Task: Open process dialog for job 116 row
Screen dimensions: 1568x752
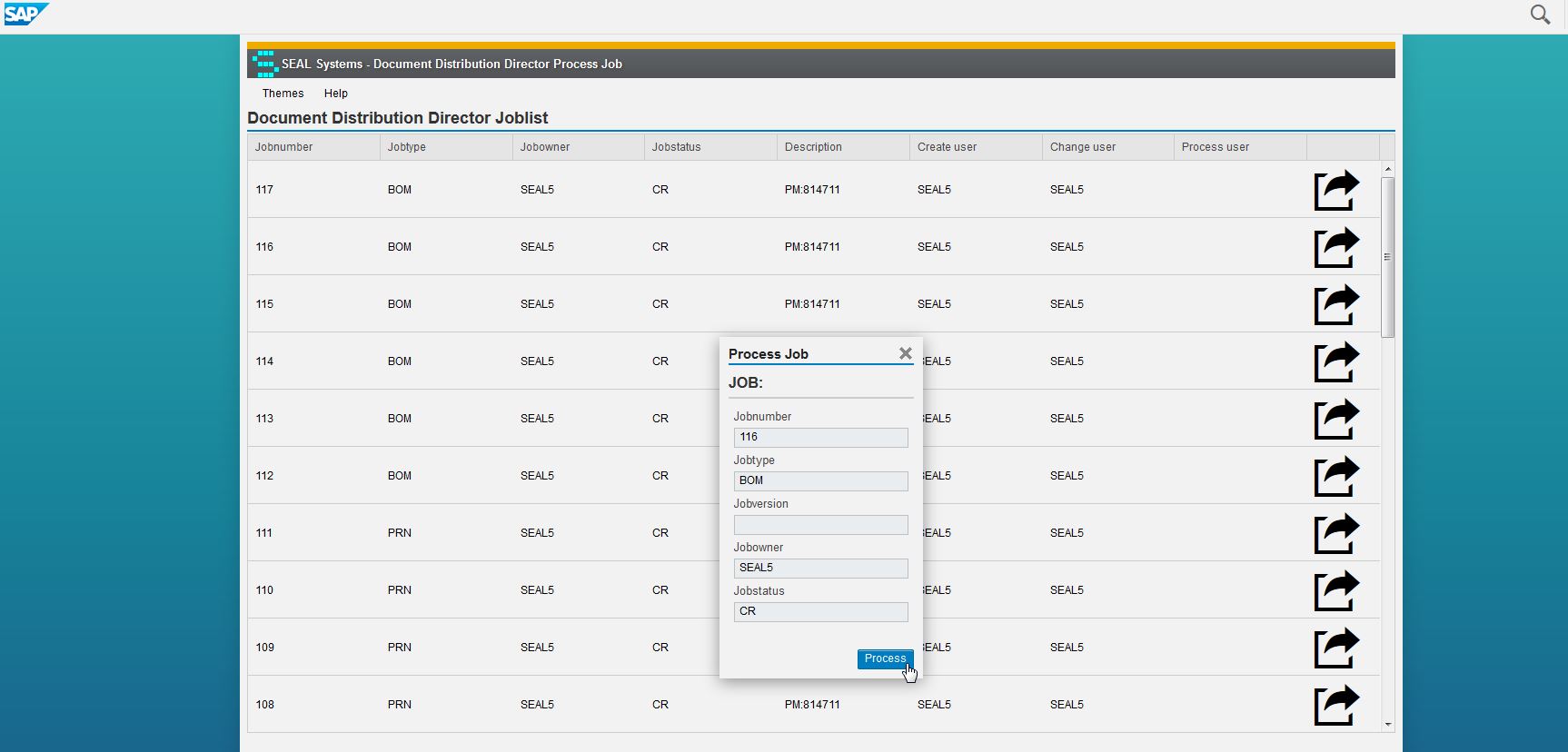Action: coord(1336,248)
